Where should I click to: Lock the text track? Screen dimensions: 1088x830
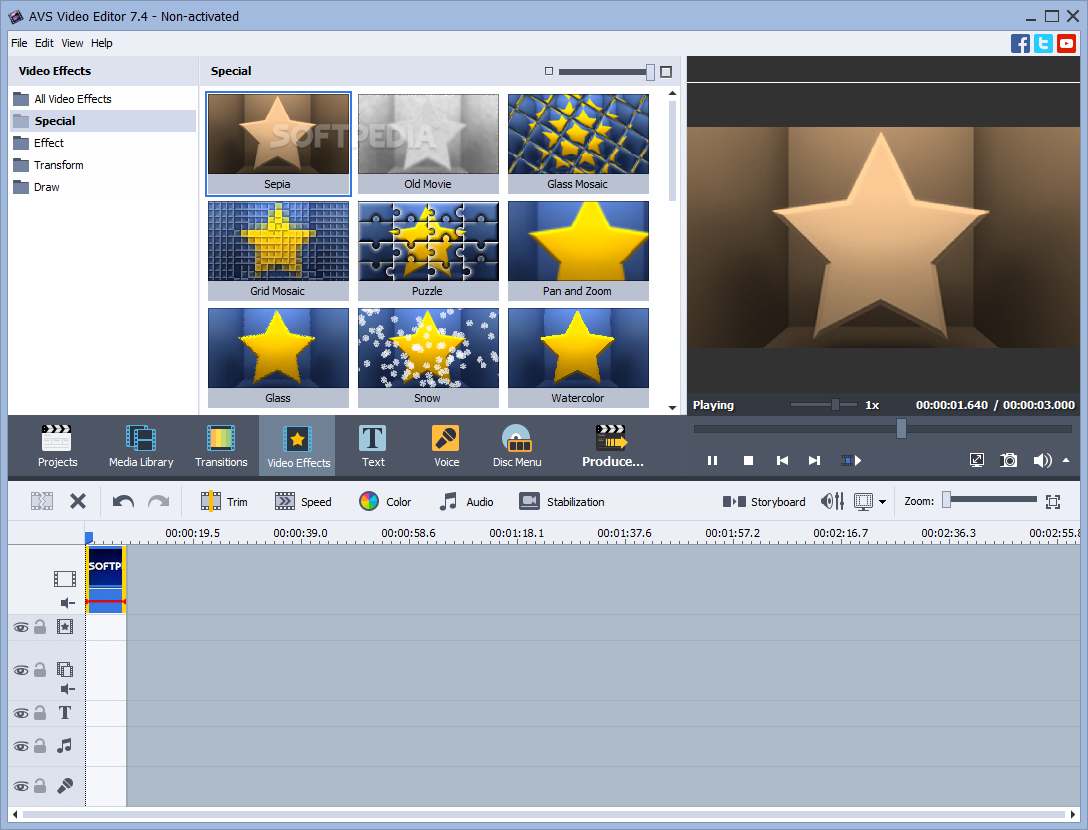[40, 713]
